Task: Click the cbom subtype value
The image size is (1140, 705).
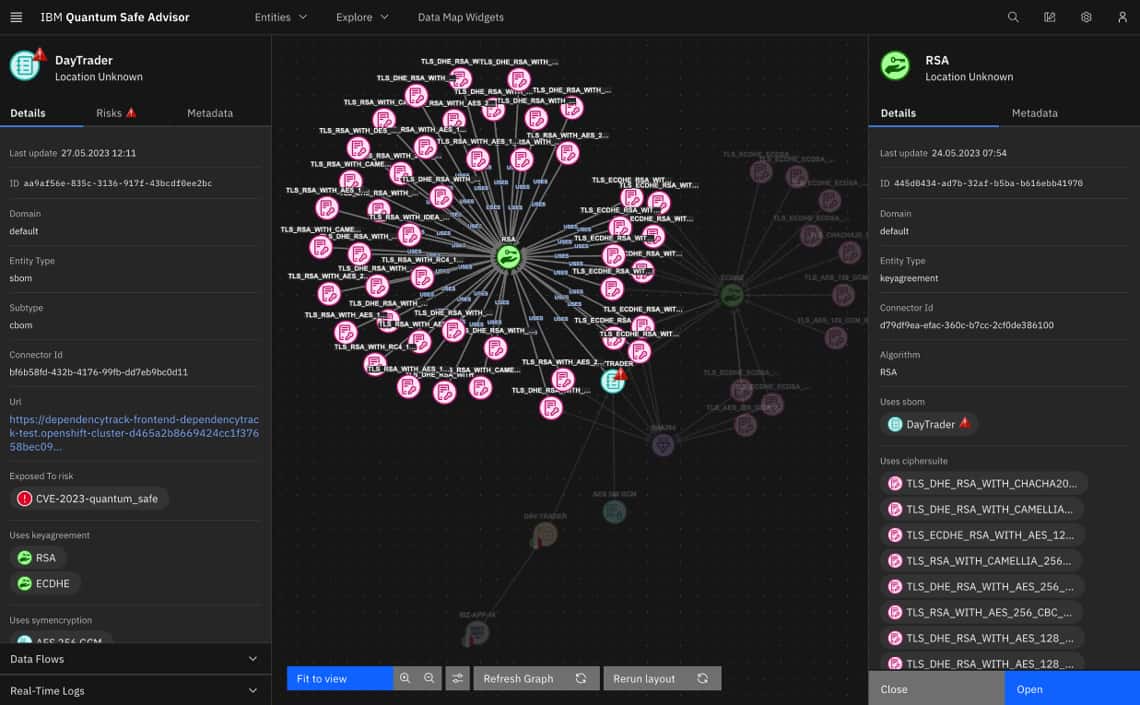Action: tap(20, 325)
